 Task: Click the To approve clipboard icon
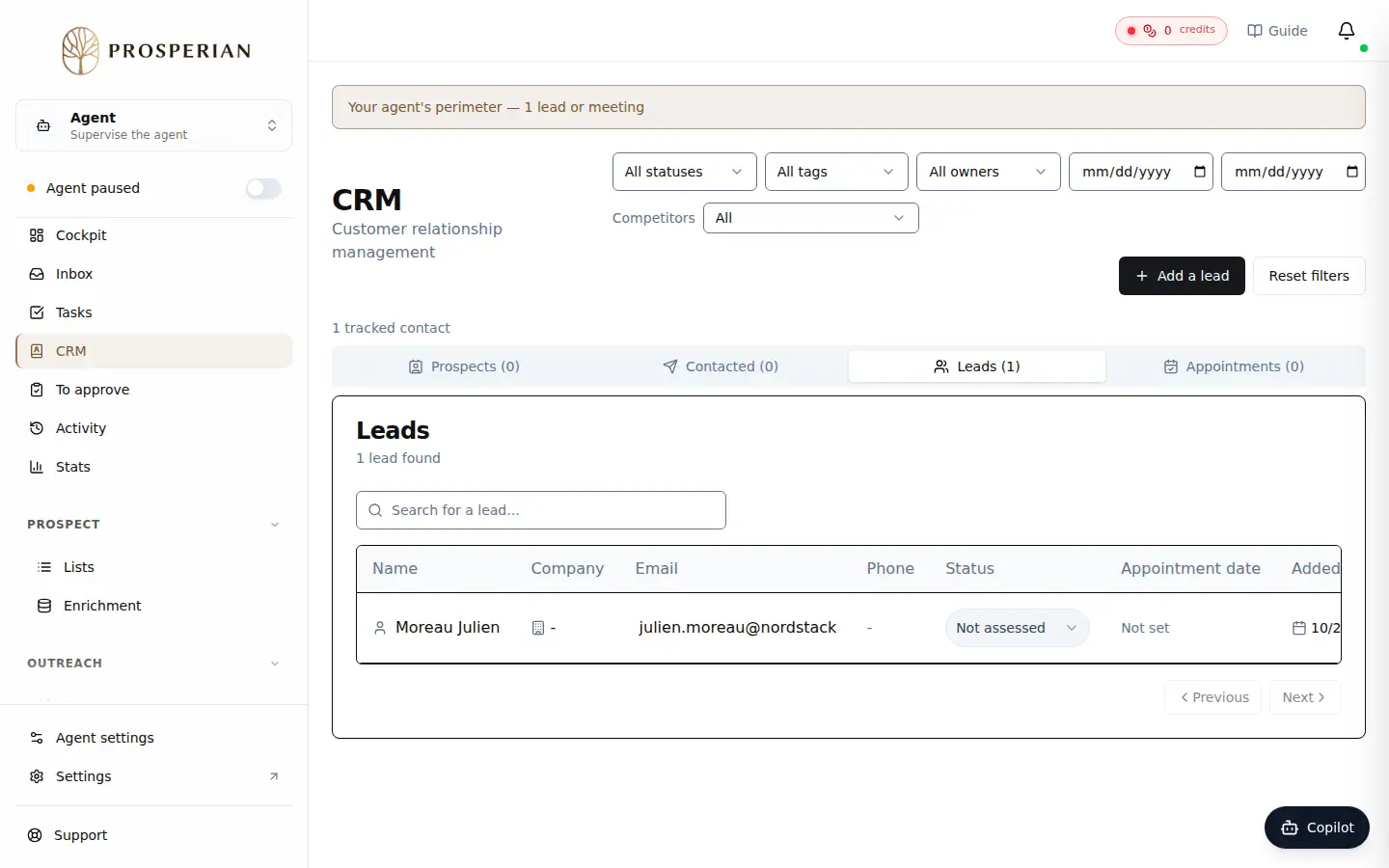[37, 390]
